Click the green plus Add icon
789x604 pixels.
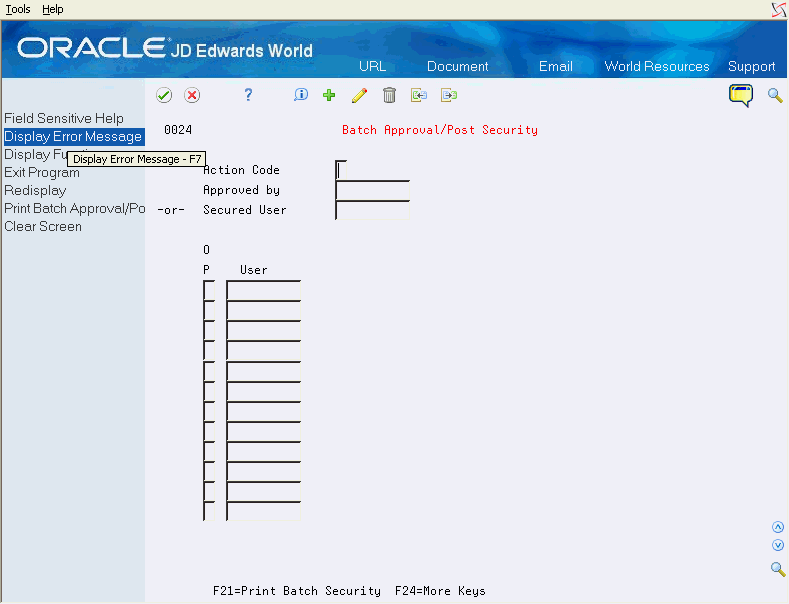(x=329, y=95)
